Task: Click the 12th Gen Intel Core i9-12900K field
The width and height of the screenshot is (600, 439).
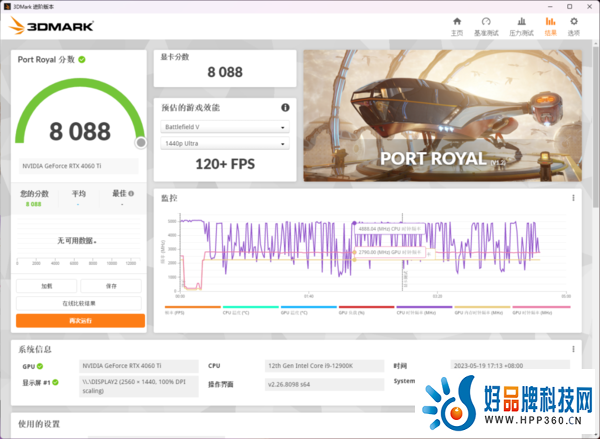Action: coord(324,366)
